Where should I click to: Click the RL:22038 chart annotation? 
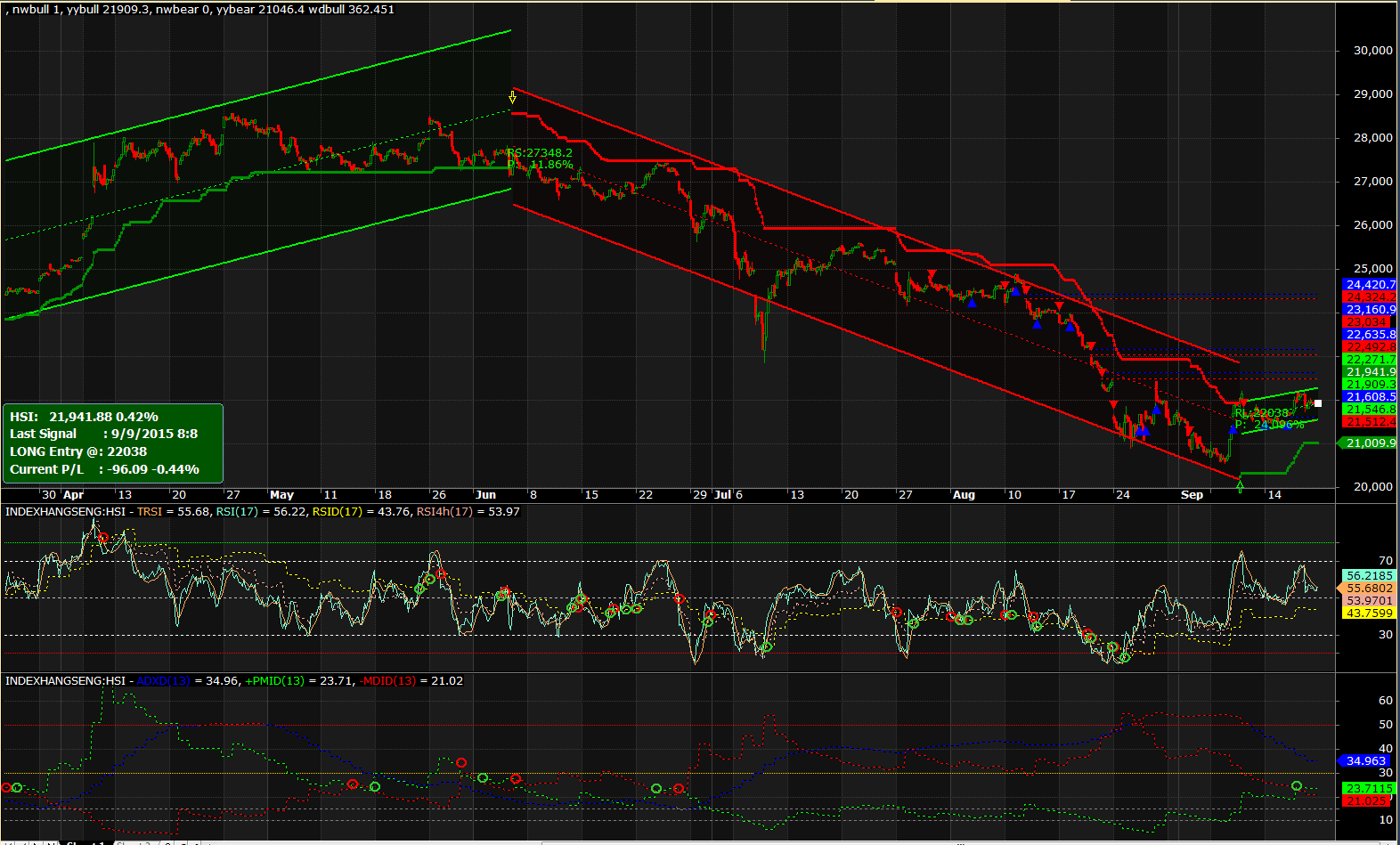[x=1262, y=412]
